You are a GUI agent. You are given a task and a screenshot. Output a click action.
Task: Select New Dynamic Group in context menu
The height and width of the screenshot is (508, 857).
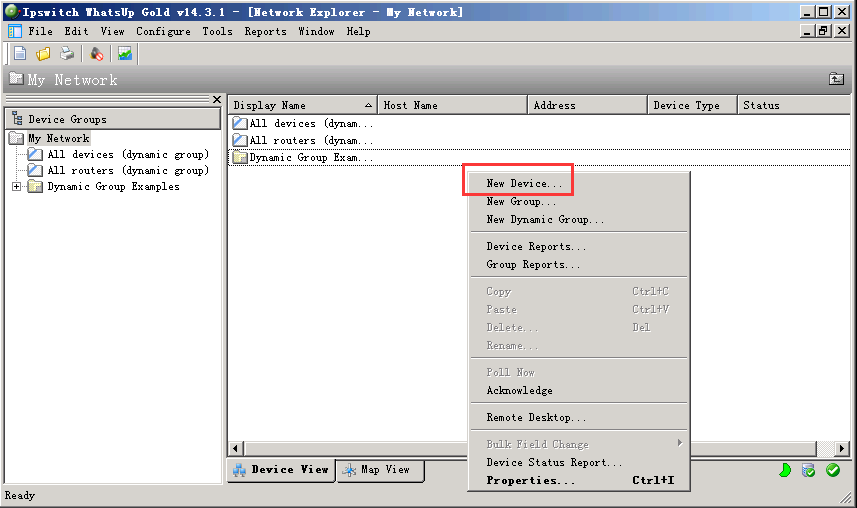point(545,219)
